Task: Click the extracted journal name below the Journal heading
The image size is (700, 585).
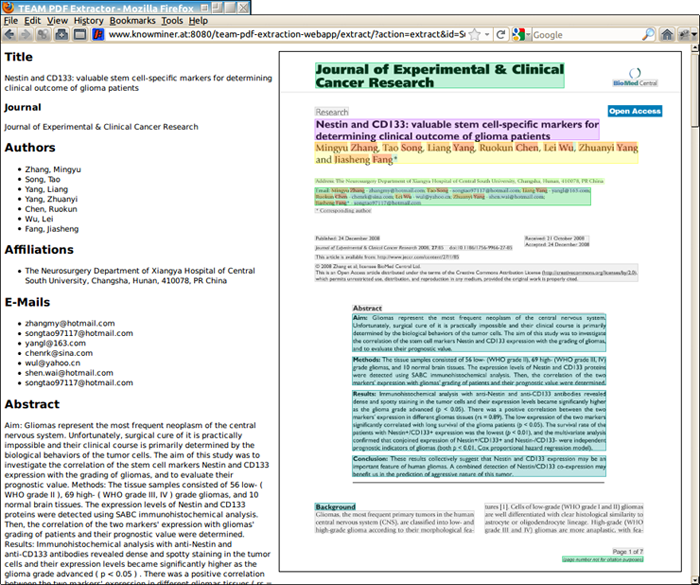Action: click(x=101, y=127)
